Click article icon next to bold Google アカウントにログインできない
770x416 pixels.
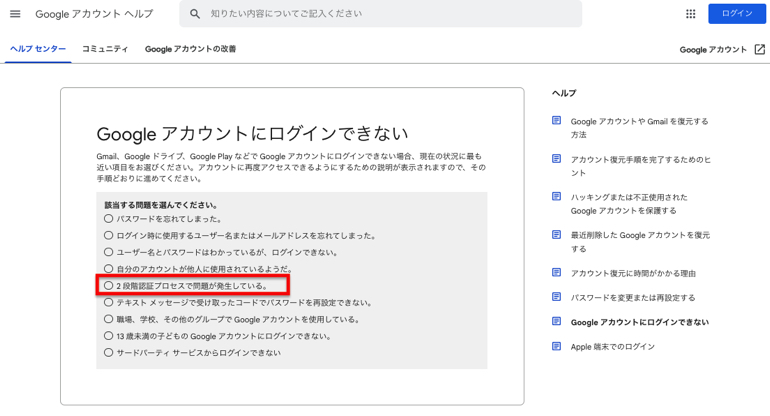coord(556,321)
